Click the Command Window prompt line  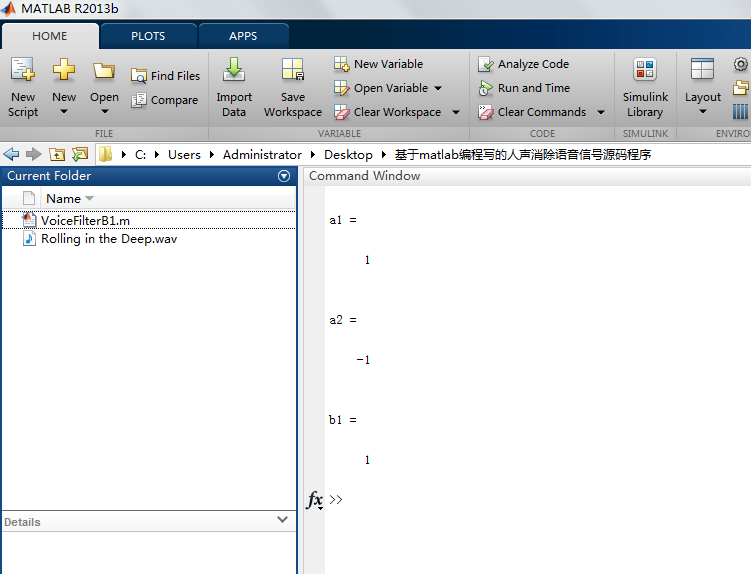(536, 500)
